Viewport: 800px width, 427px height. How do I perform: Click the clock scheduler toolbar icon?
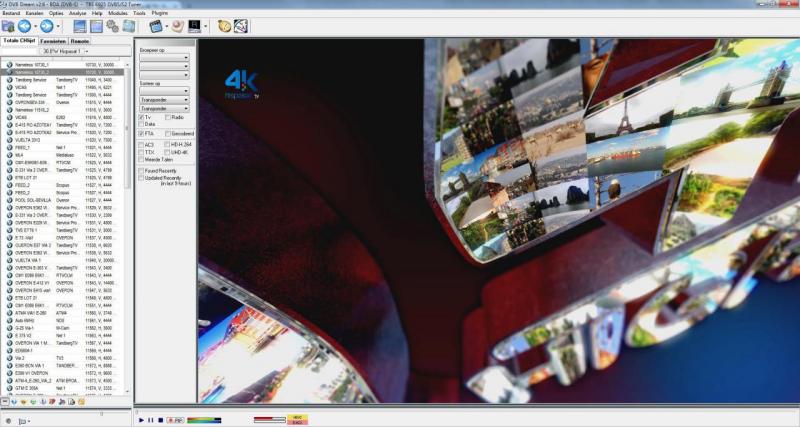226,25
